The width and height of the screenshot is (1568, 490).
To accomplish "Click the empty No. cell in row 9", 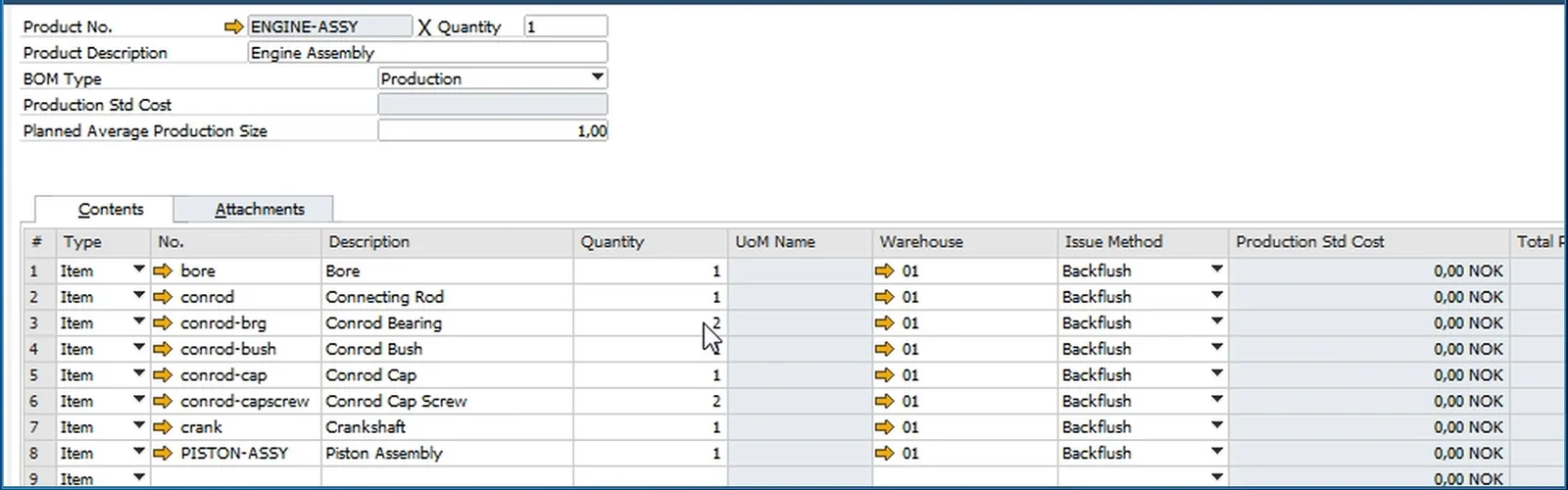I will click(x=236, y=478).
